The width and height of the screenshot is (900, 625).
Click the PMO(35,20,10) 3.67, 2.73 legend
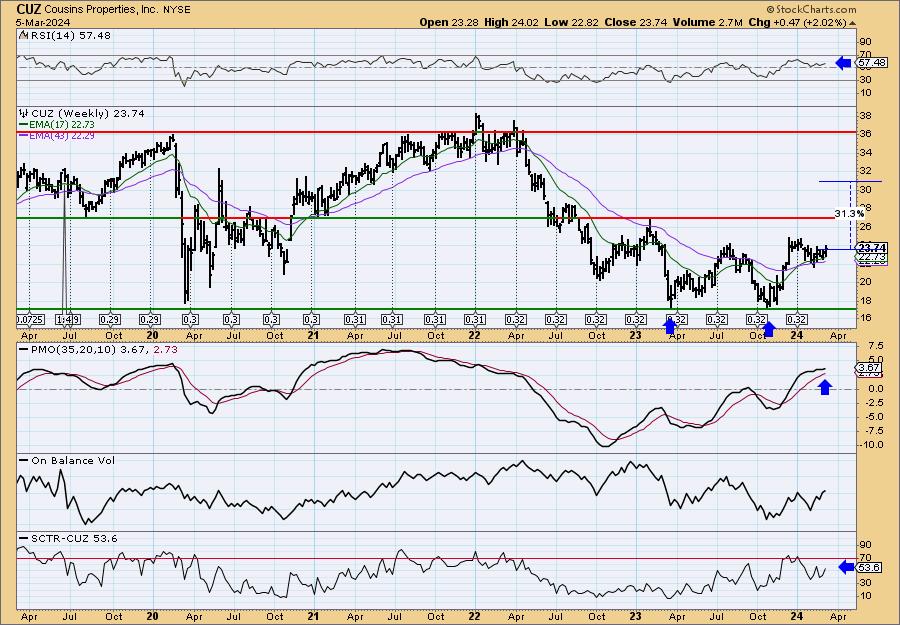coord(104,349)
